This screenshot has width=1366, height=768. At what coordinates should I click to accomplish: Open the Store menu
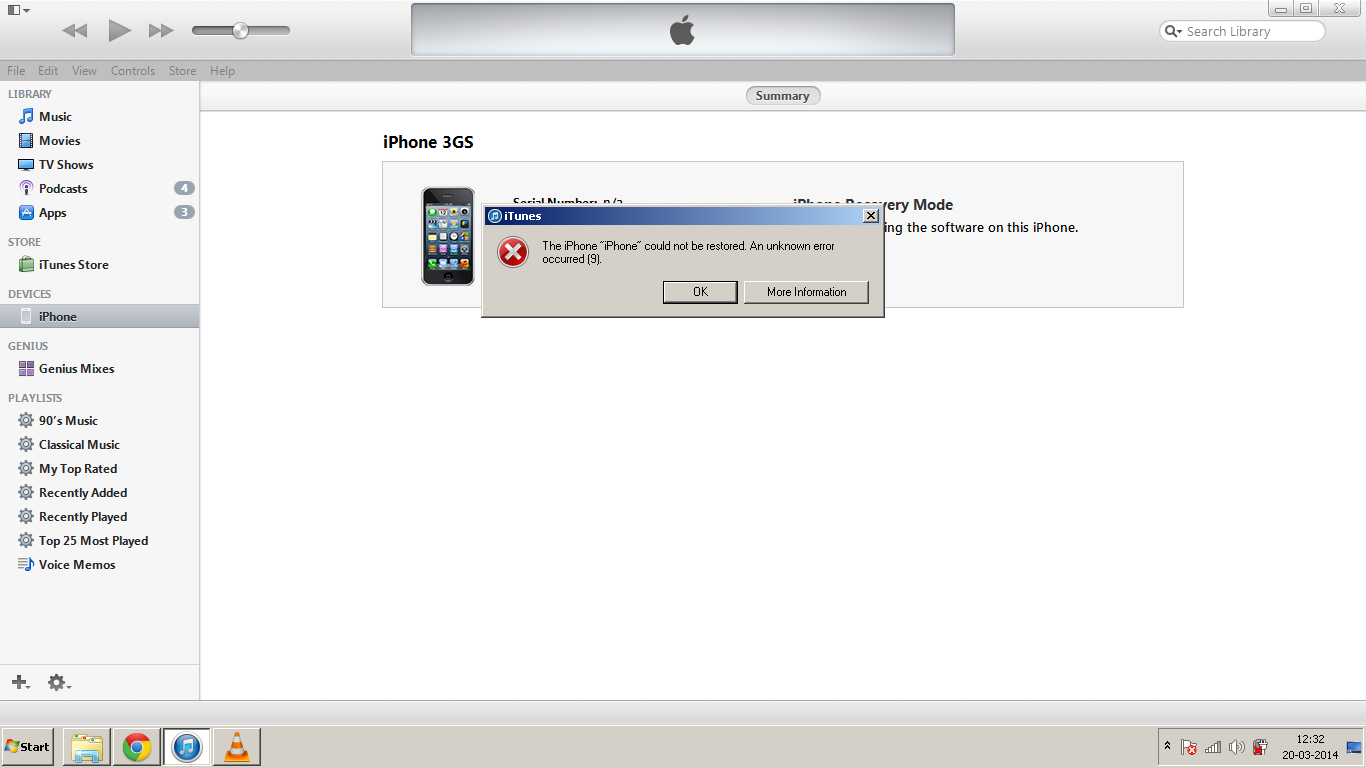183,71
